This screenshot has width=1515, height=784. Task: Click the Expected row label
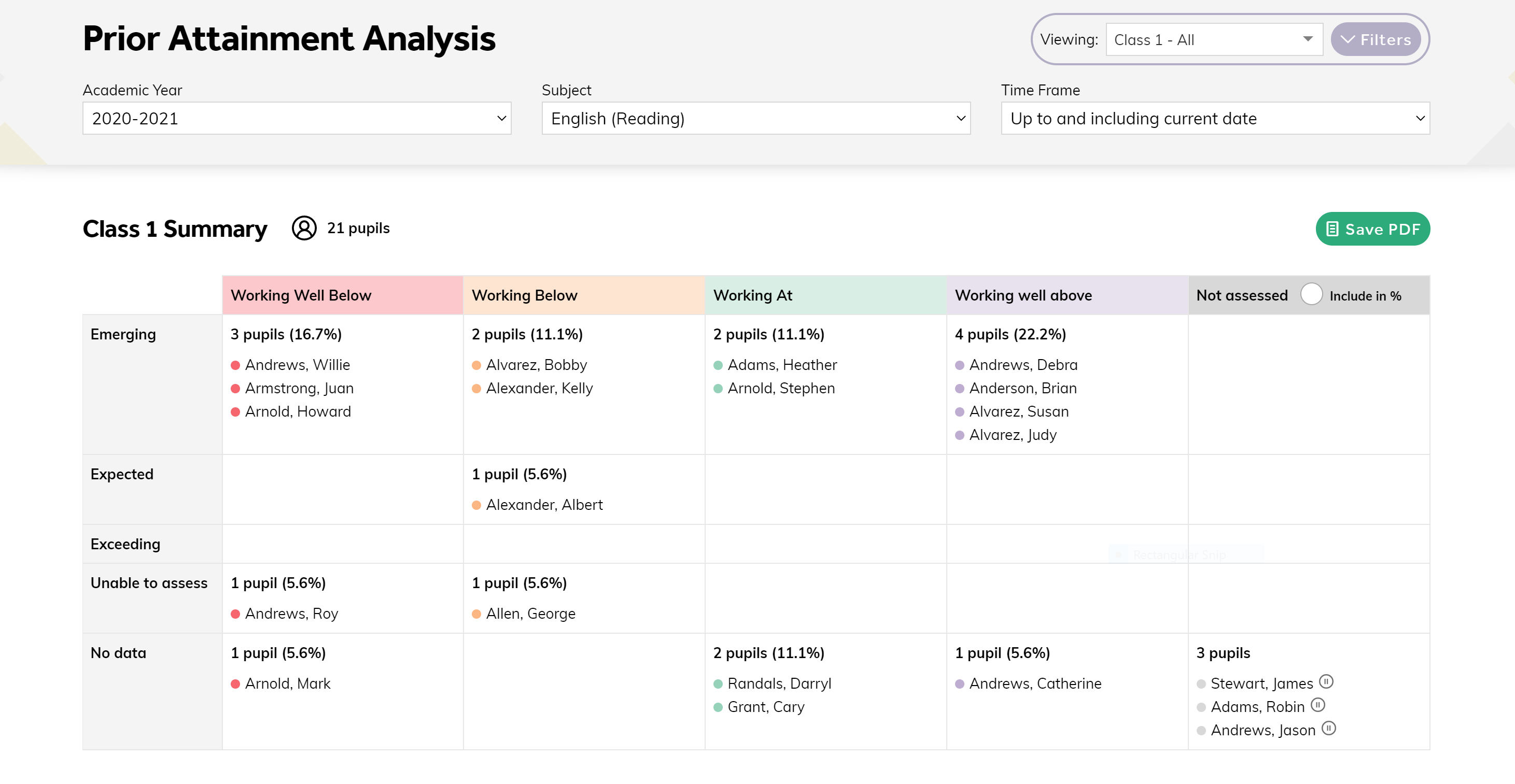pos(122,474)
